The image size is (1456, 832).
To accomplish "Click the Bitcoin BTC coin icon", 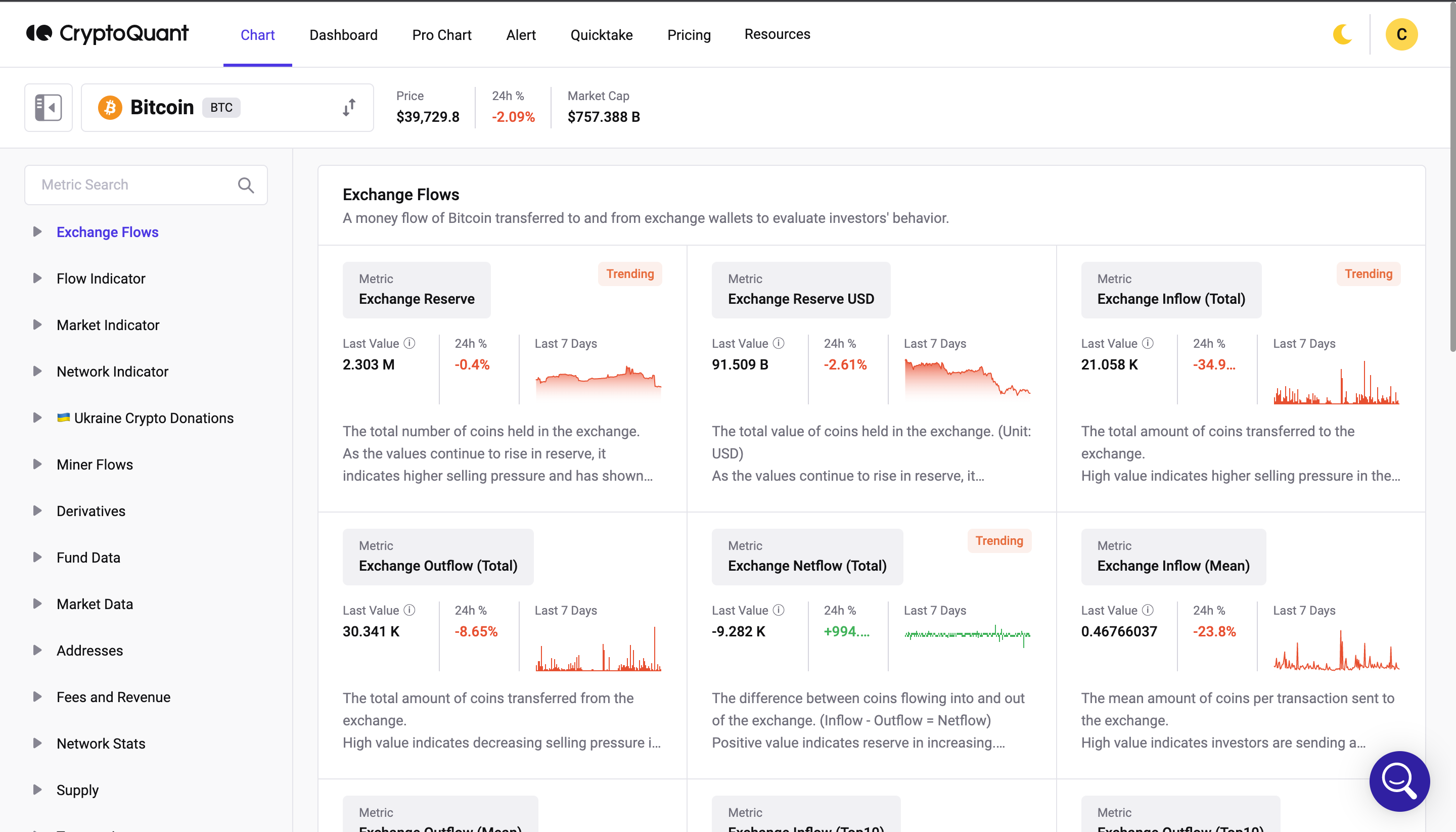I will pos(108,107).
